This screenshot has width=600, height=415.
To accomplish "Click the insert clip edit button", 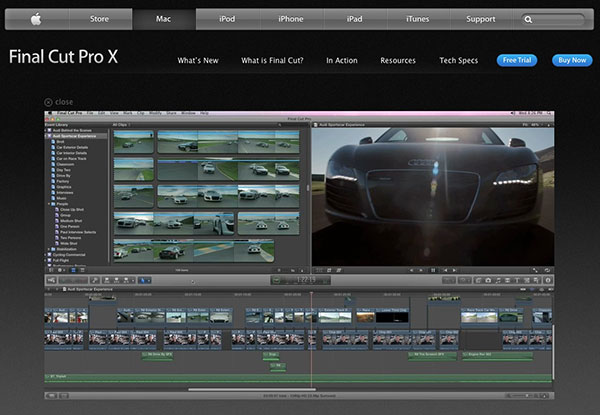I will (x=116, y=280).
